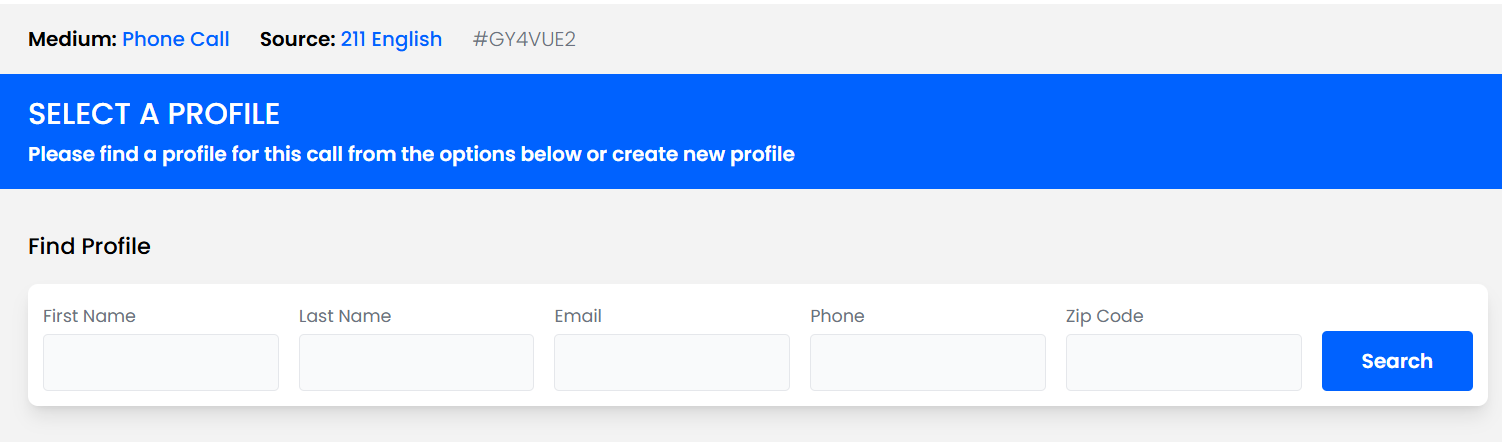Select the Email search box

672,362
